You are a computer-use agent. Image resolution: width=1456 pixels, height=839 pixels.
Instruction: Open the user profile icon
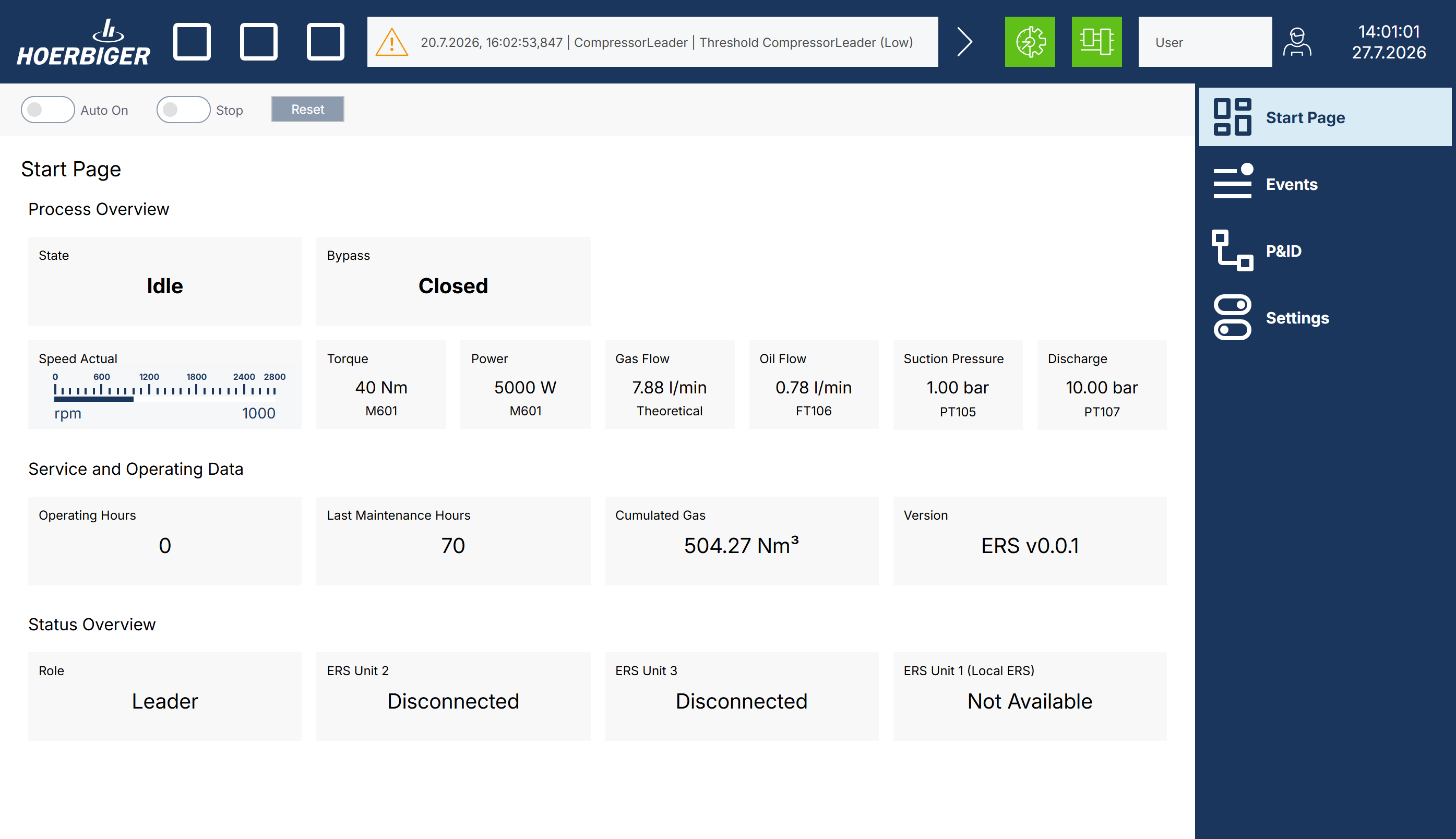(1297, 42)
